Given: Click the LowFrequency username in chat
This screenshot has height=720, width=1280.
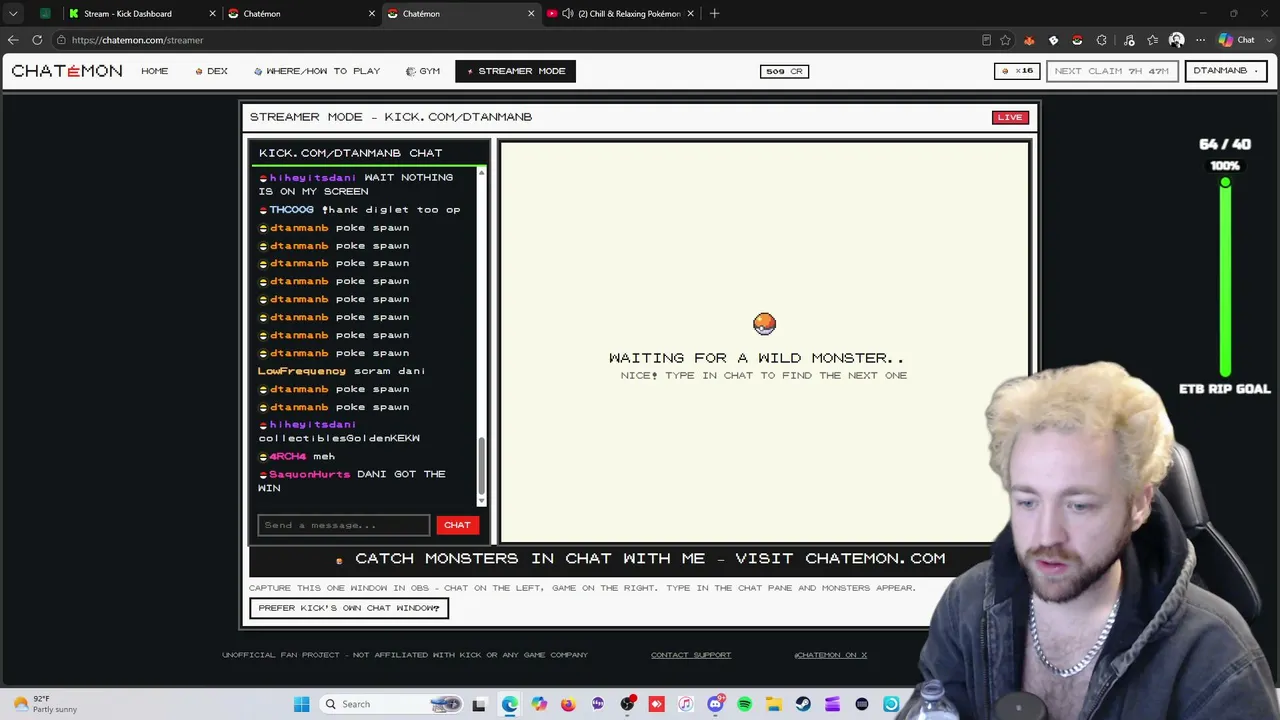Looking at the screenshot, I should tap(302, 371).
